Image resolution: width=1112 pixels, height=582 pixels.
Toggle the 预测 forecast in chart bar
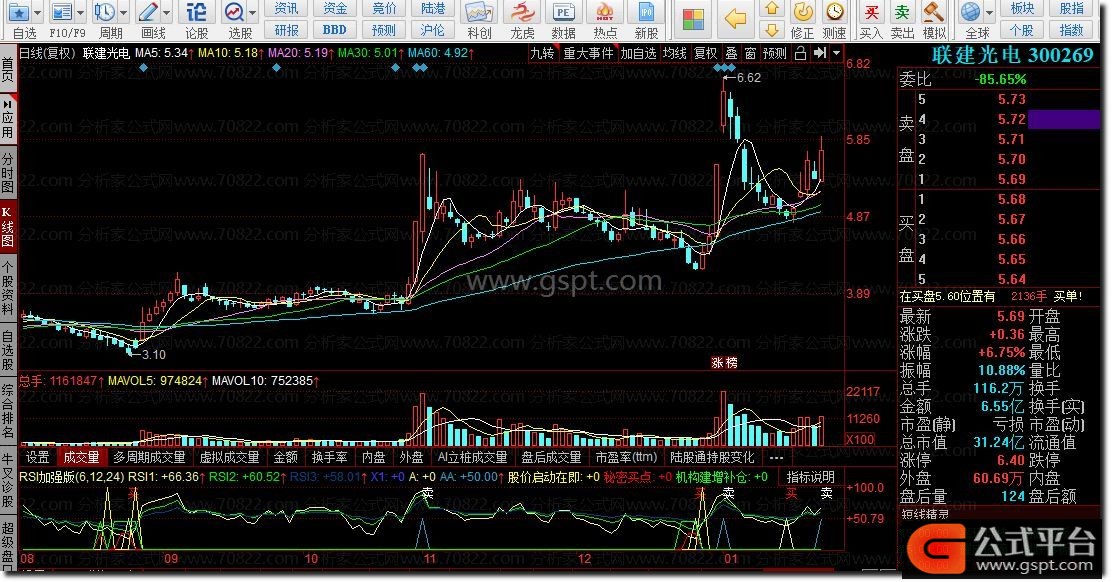[x=774, y=53]
